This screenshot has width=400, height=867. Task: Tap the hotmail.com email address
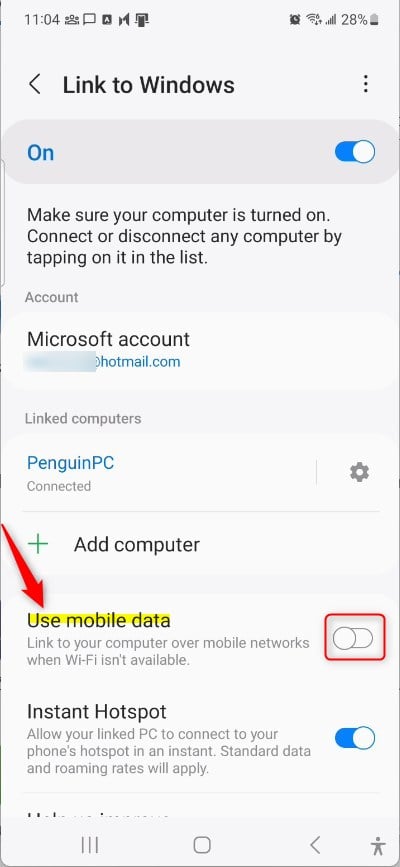pos(103,362)
